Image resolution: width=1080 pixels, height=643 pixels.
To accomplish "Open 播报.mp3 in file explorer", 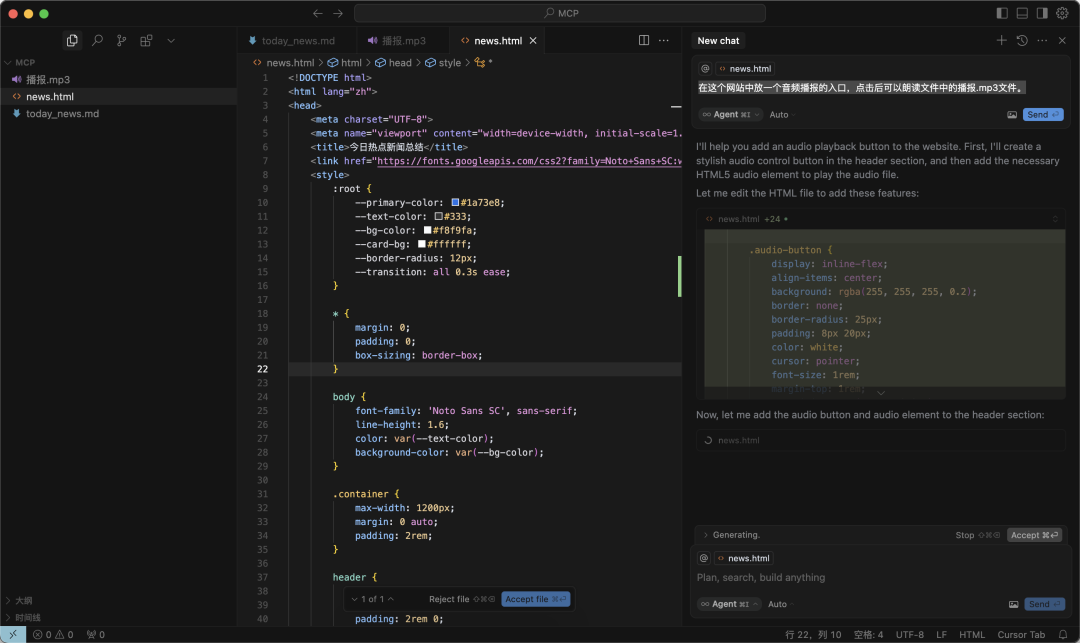I will [118, 80].
